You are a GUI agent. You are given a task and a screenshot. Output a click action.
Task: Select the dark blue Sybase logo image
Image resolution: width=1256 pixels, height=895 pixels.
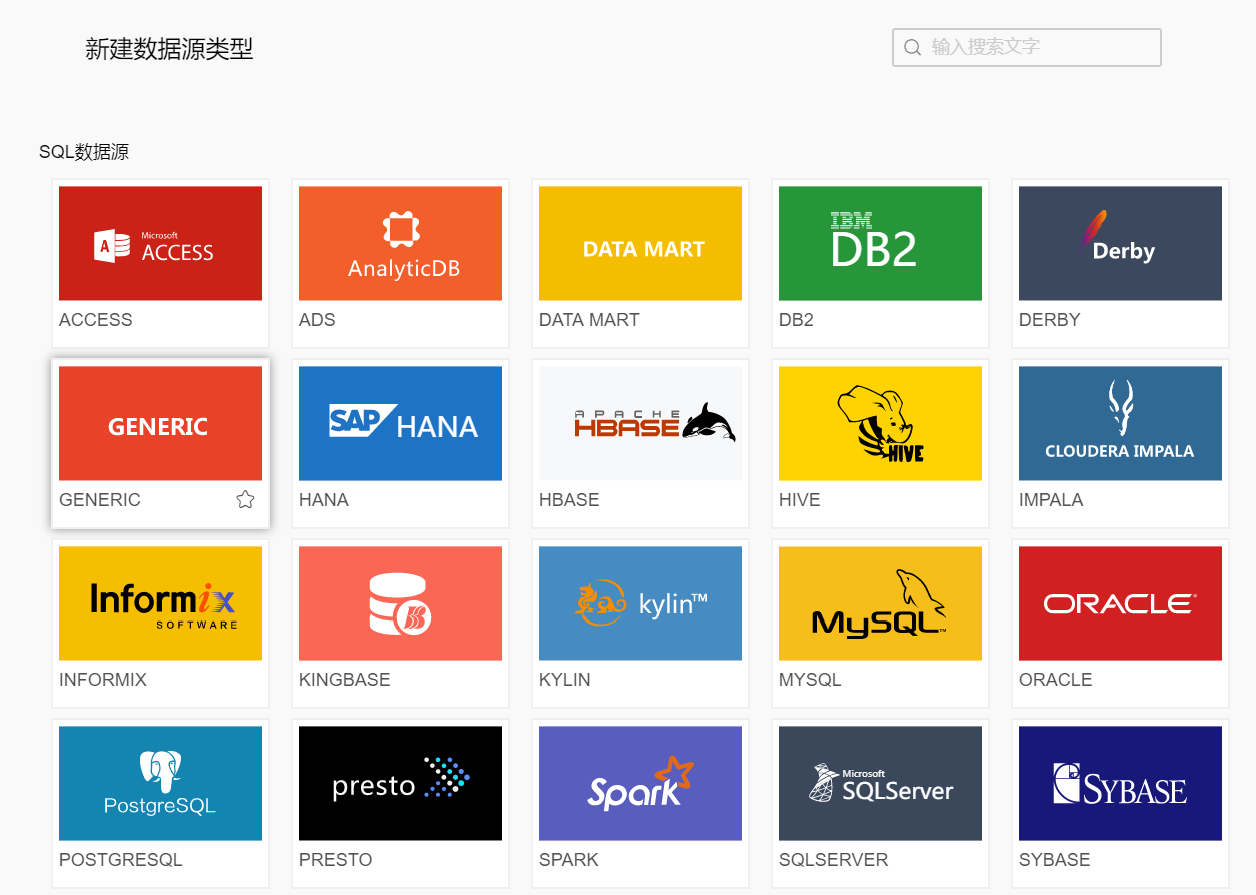coord(1120,783)
